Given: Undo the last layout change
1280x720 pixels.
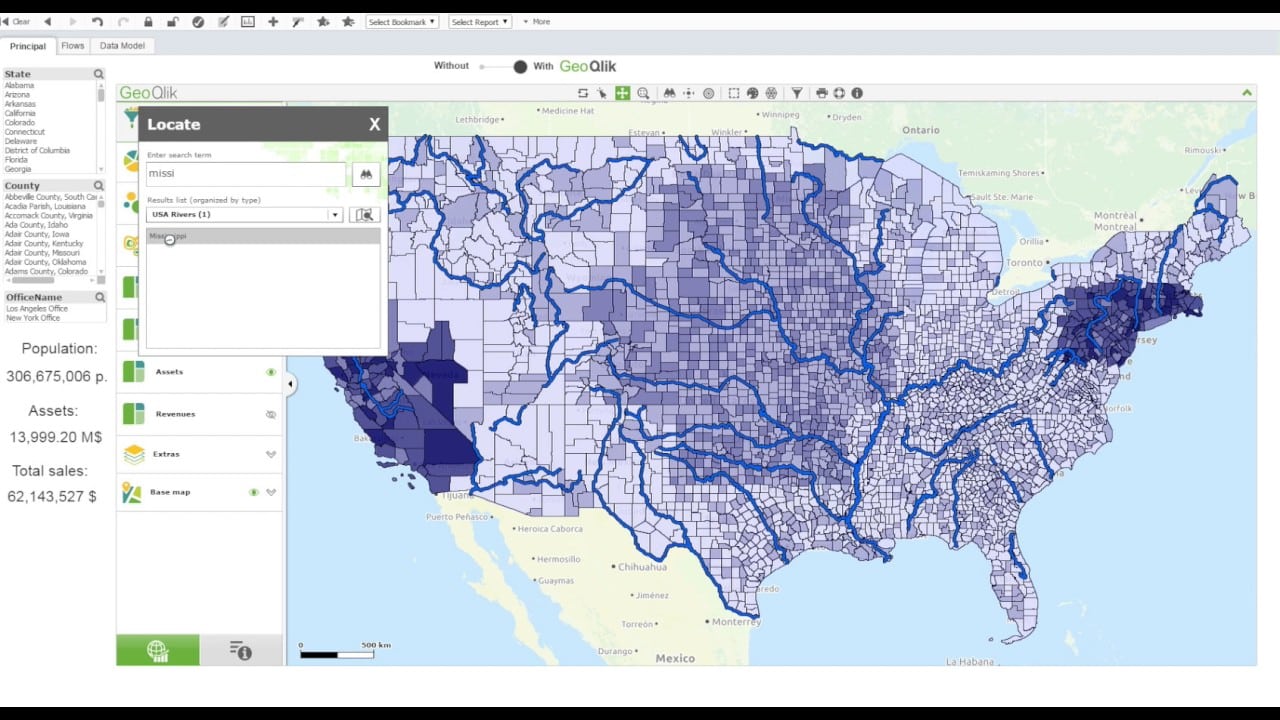Looking at the screenshot, I should point(97,21).
